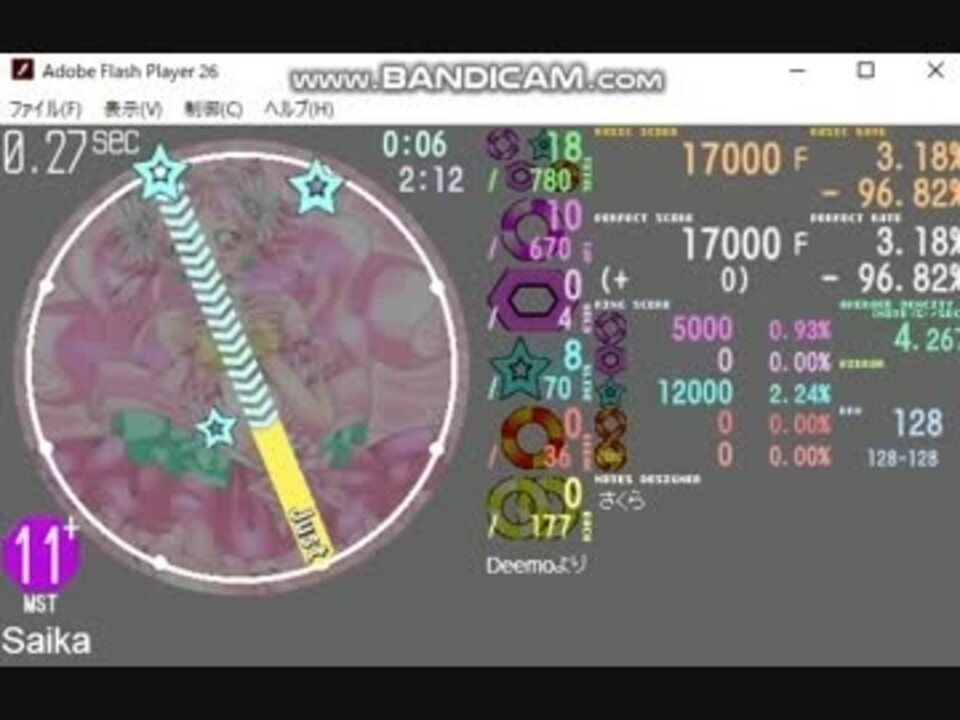Click the 177 count
Image resolution: width=960 pixels, height=720 pixels.
552,526
